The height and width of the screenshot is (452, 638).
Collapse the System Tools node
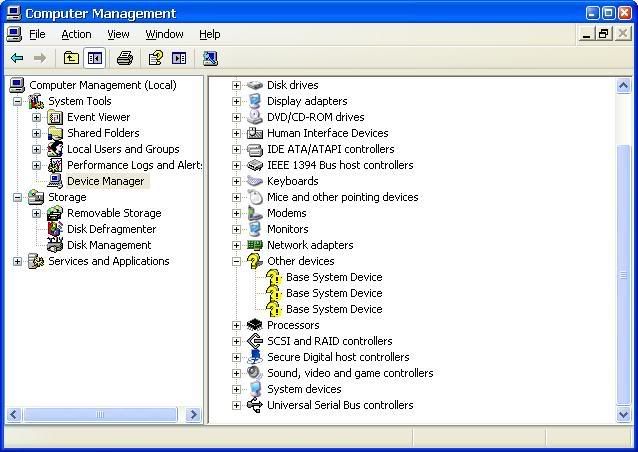coord(17,101)
